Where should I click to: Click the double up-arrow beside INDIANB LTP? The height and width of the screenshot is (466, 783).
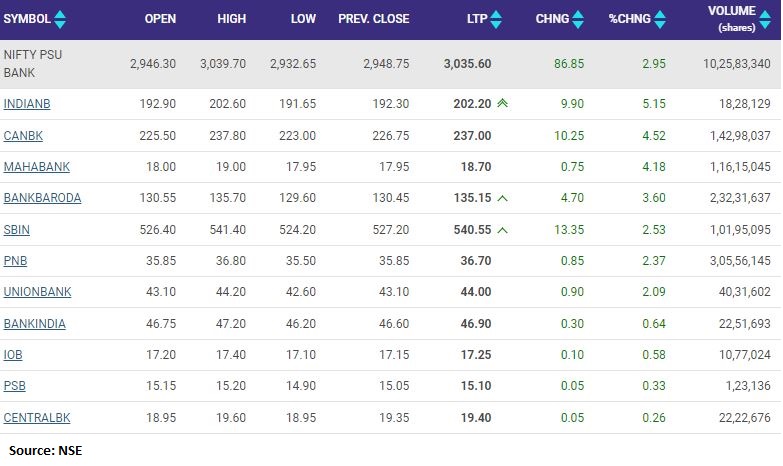(502, 103)
